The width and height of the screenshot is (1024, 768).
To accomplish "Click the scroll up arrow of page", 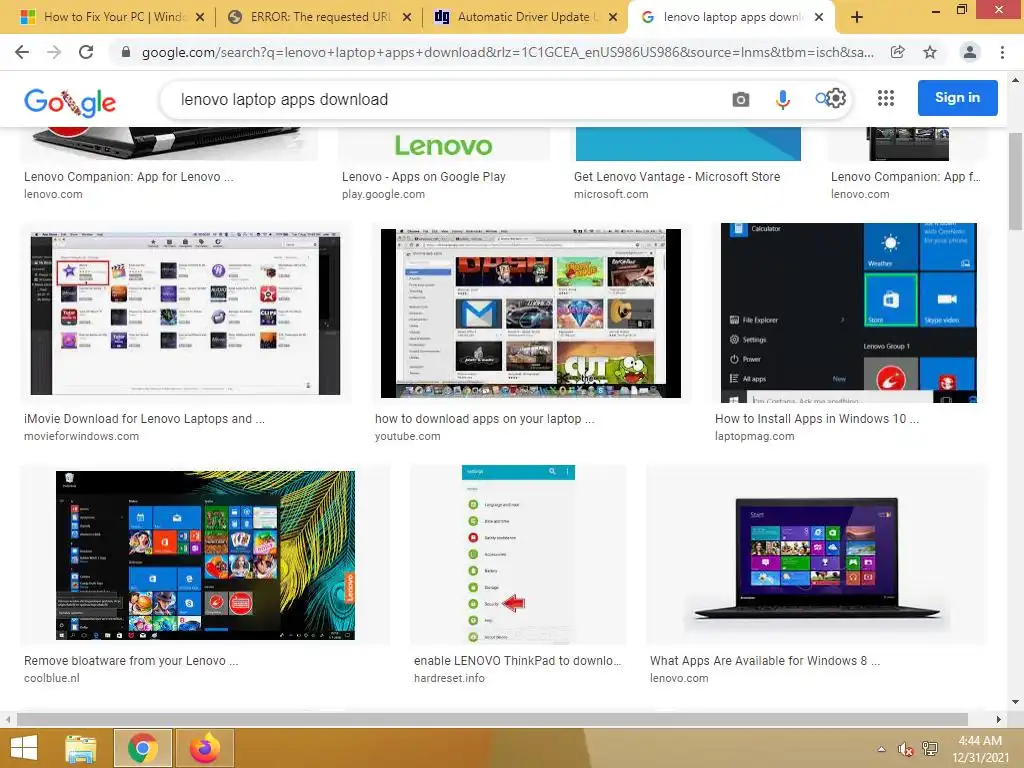I will 1016,80.
